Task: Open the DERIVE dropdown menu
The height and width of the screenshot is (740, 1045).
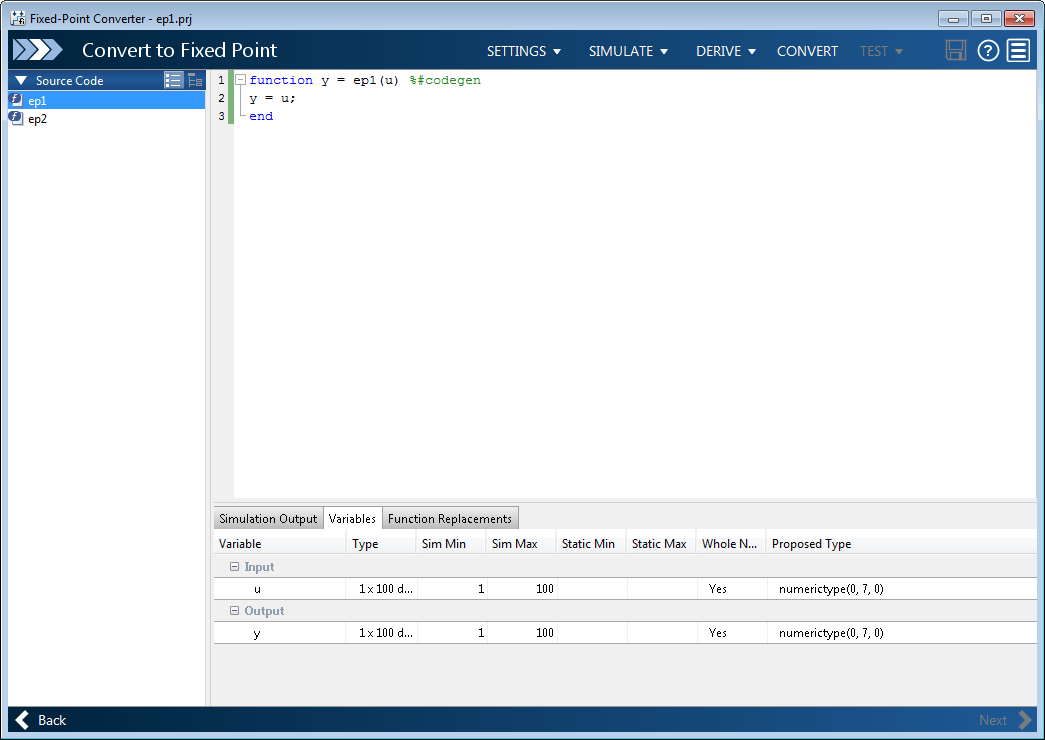Action: 725,51
